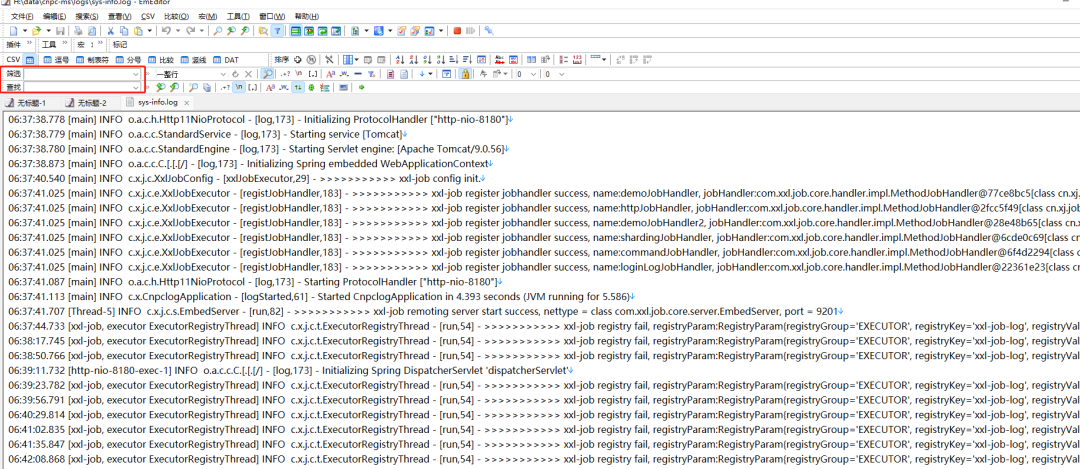
Task: Click the Abc delete duplicates icon
Action: 499,60
